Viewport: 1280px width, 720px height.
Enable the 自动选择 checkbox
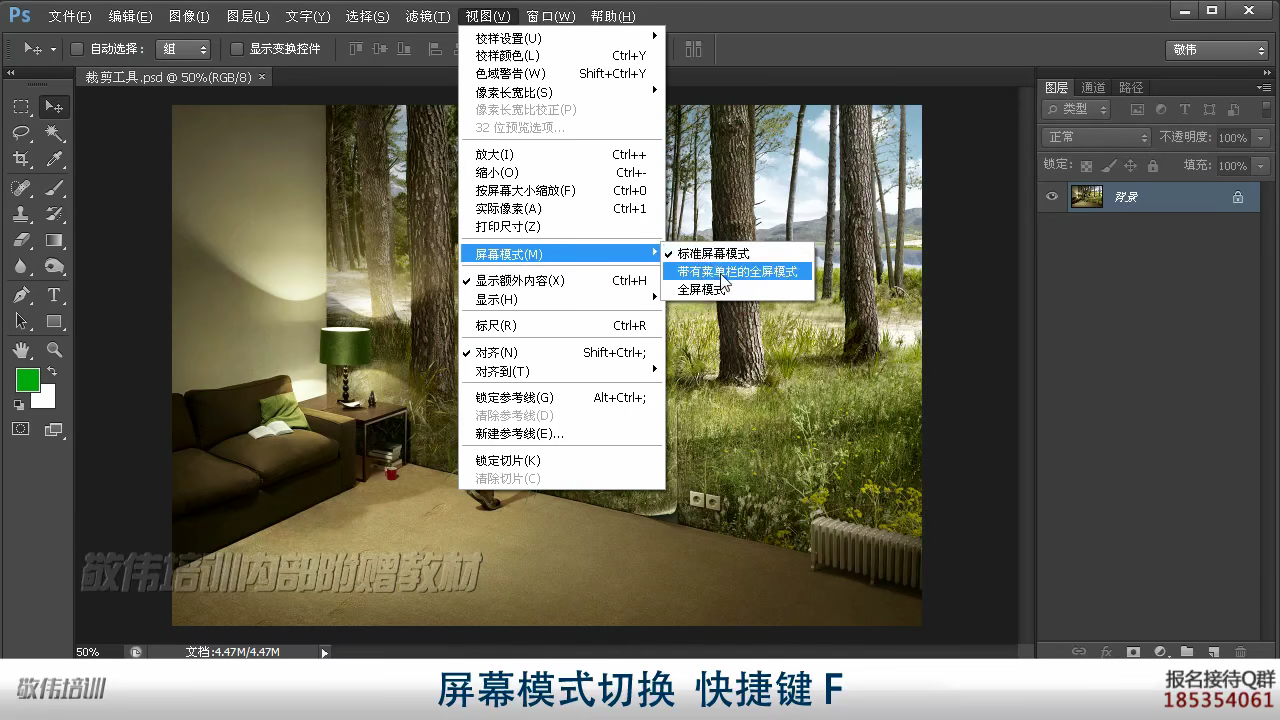[77, 49]
